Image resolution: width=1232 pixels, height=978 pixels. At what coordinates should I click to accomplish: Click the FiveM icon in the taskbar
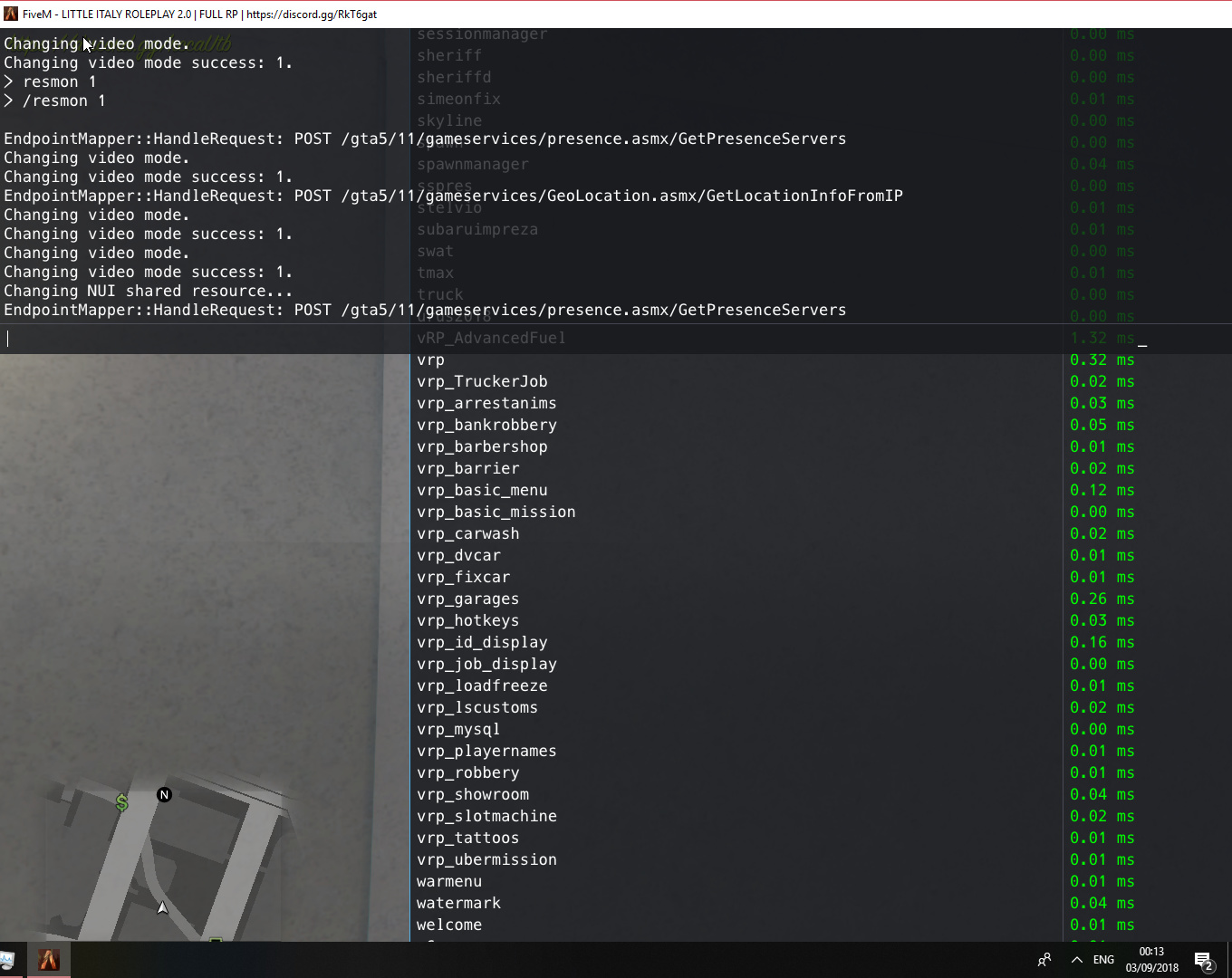coord(49,960)
